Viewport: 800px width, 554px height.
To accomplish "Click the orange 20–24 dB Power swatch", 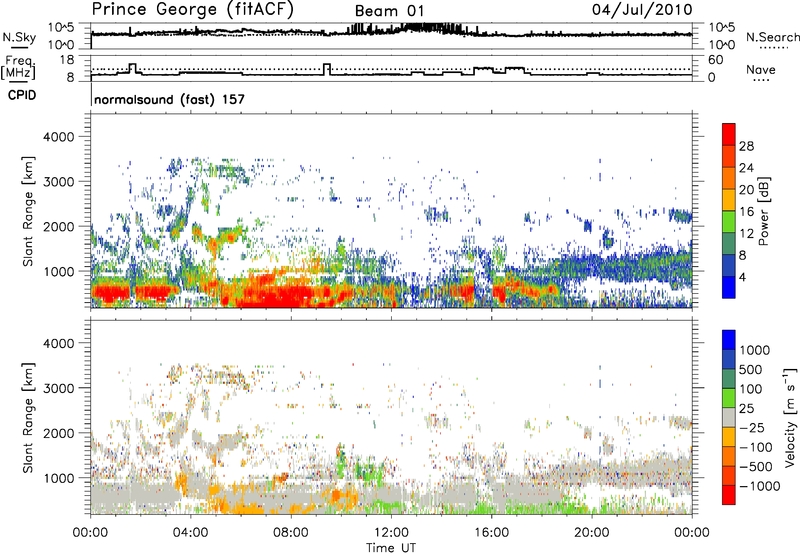I will pyautogui.click(x=729, y=178).
